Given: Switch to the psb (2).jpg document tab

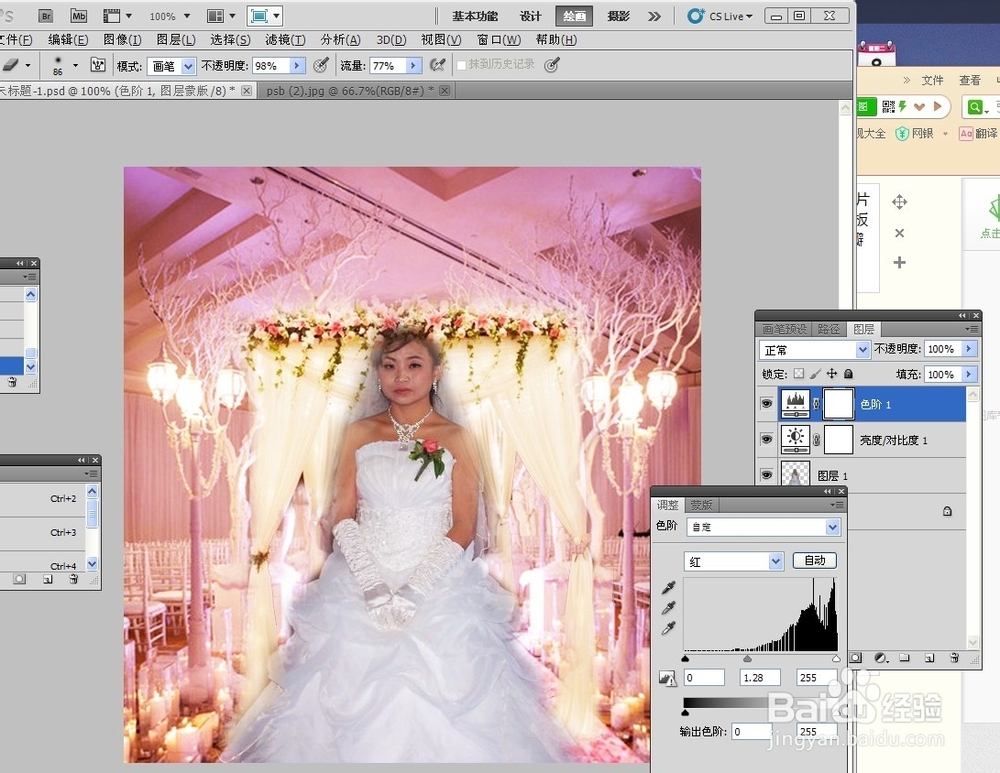Looking at the screenshot, I should pos(349,91).
